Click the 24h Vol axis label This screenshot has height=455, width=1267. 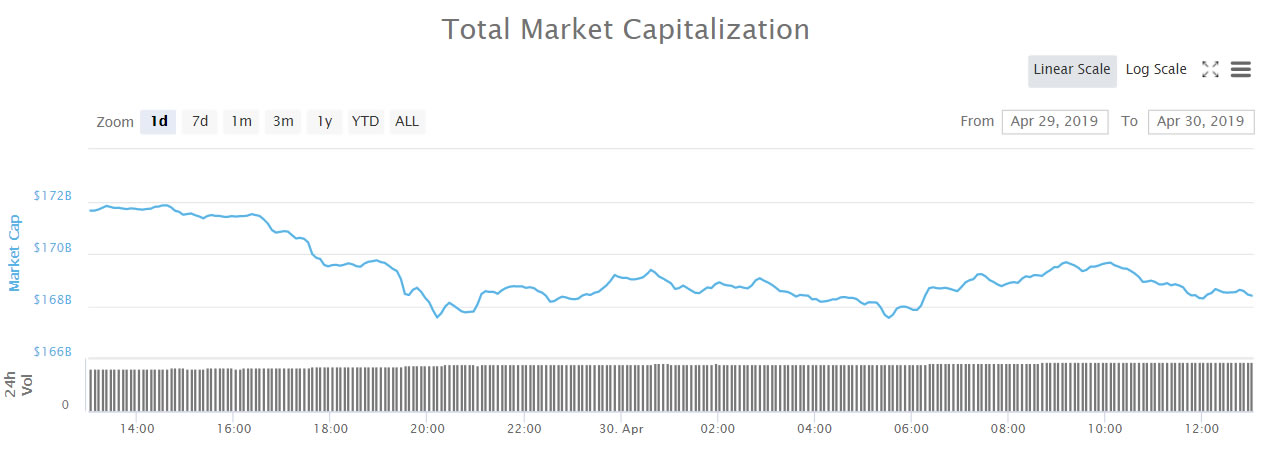tap(20, 382)
